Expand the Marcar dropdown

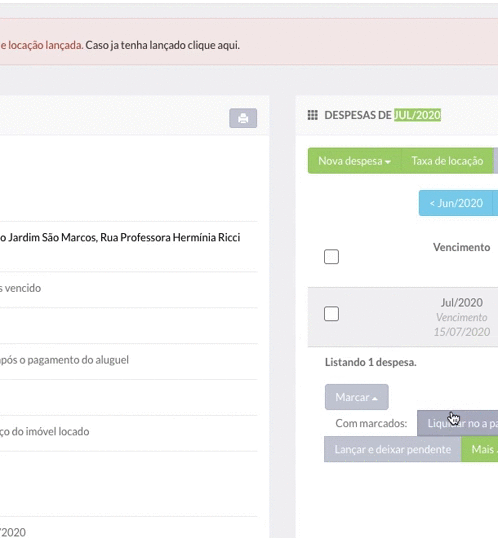[x=357, y=397]
